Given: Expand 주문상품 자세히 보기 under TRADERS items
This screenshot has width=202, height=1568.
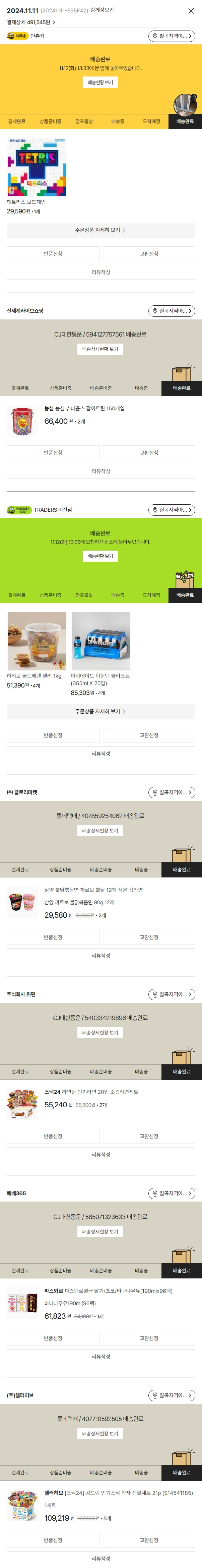Looking at the screenshot, I should (100, 711).
